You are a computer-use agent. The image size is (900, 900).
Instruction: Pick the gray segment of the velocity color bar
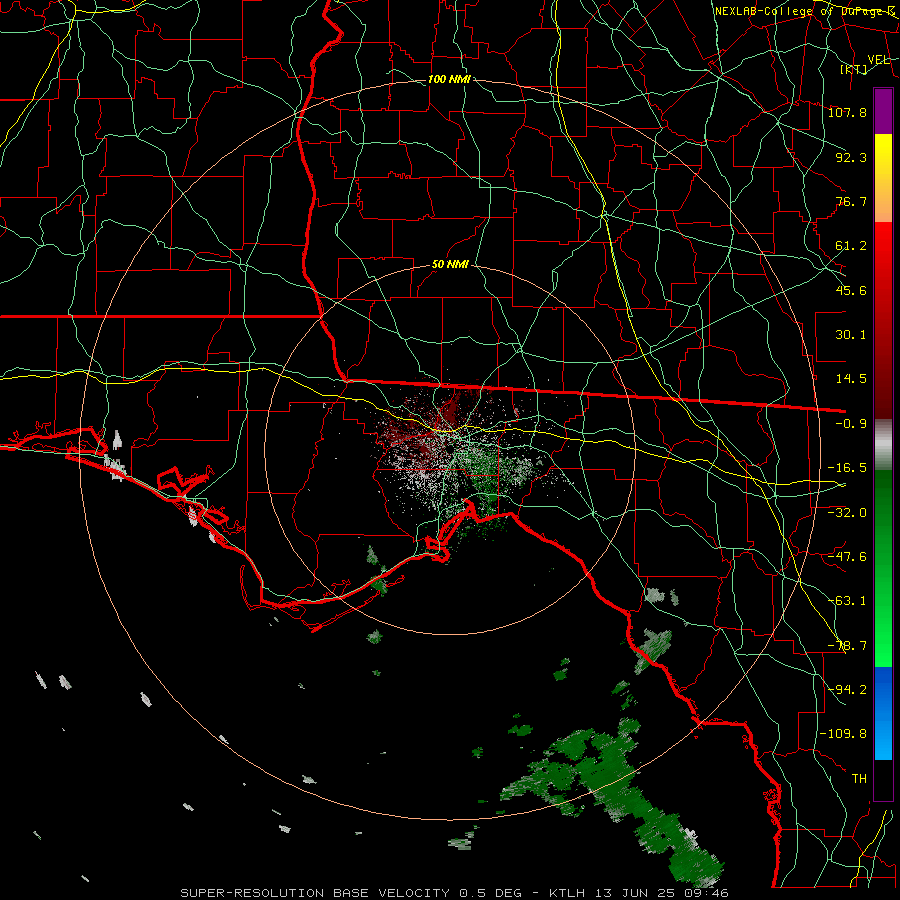[883, 445]
